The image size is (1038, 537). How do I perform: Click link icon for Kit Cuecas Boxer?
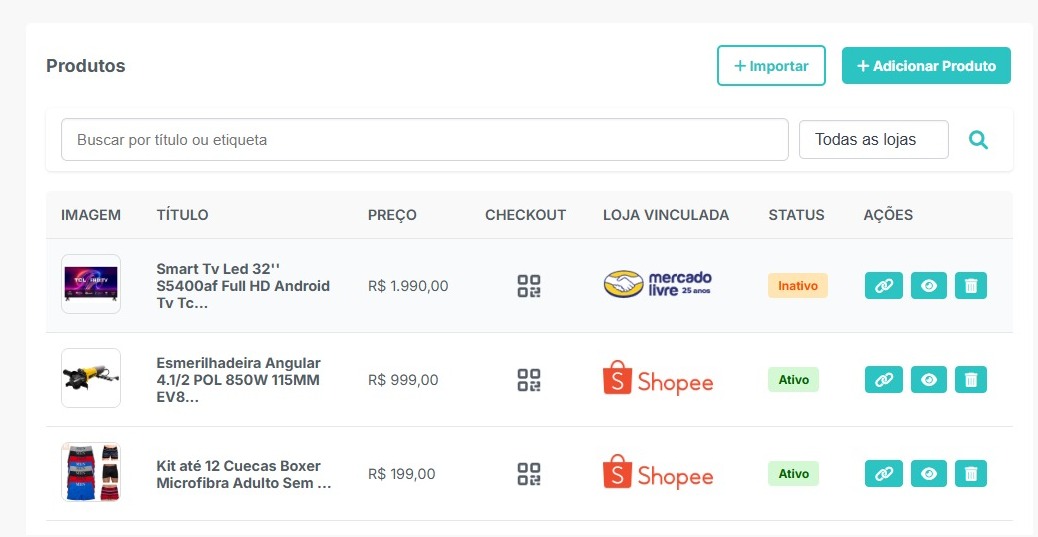click(x=883, y=474)
